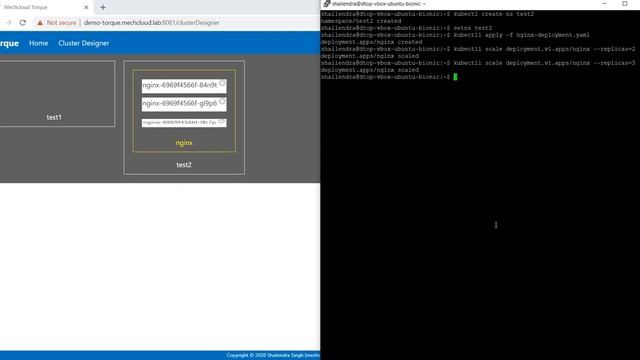Image resolution: width=640 pixels, height=360 pixels.
Task: Click 'deployment.apps/nginx created' terminal line
Action: coord(371,42)
